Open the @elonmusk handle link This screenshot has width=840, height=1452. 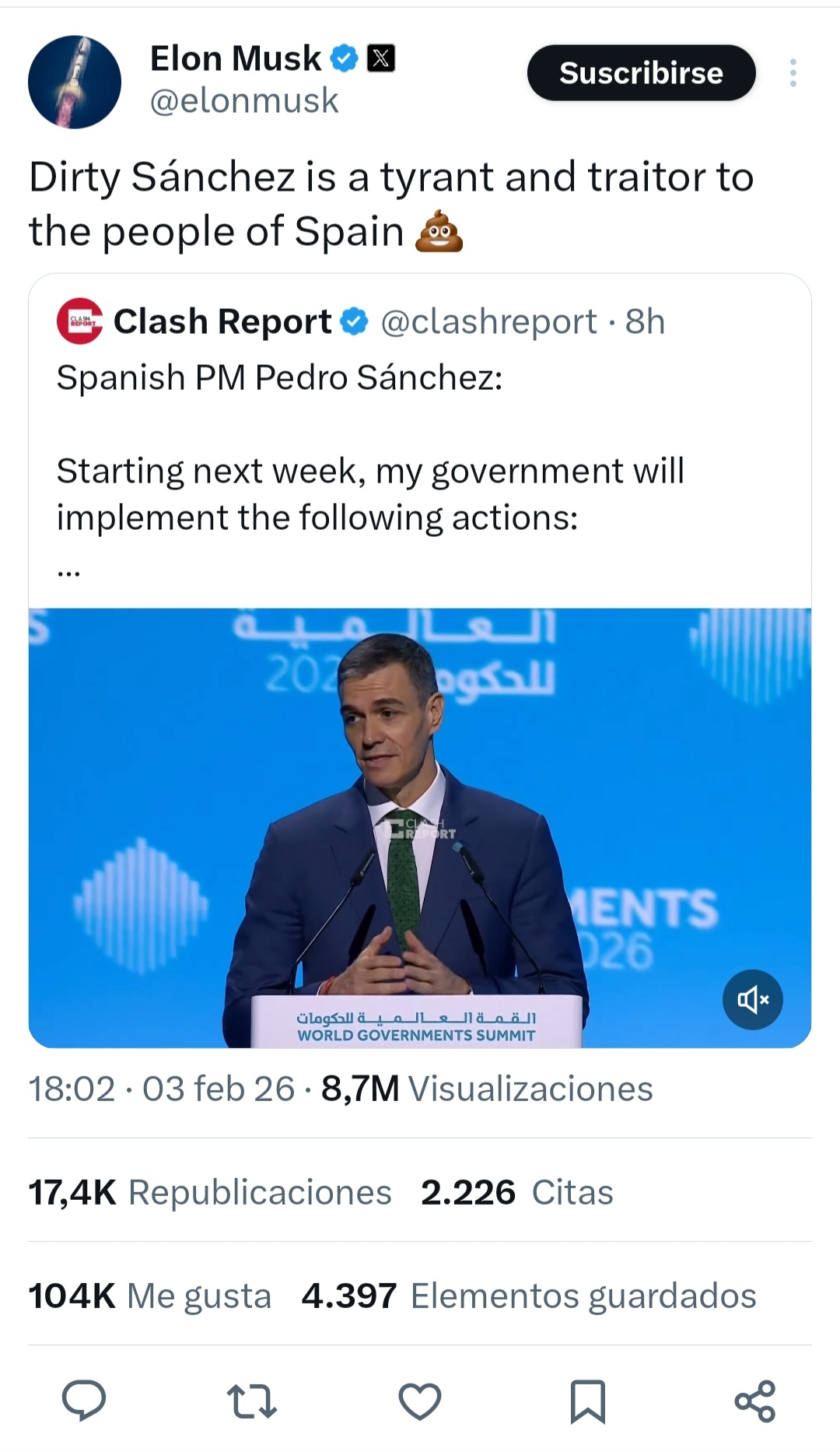pos(244,101)
